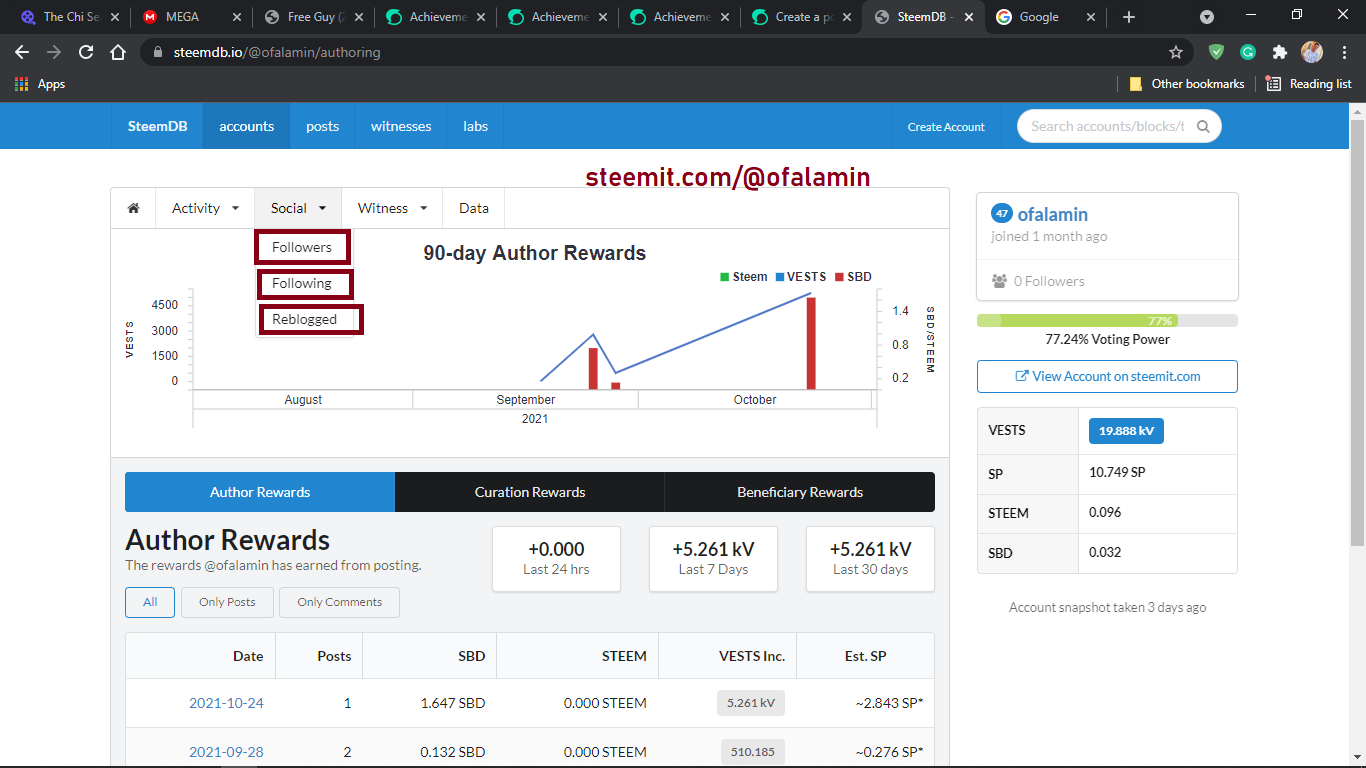This screenshot has width=1366, height=768.
Task: Close the MEGA tab
Action: click(x=236, y=17)
